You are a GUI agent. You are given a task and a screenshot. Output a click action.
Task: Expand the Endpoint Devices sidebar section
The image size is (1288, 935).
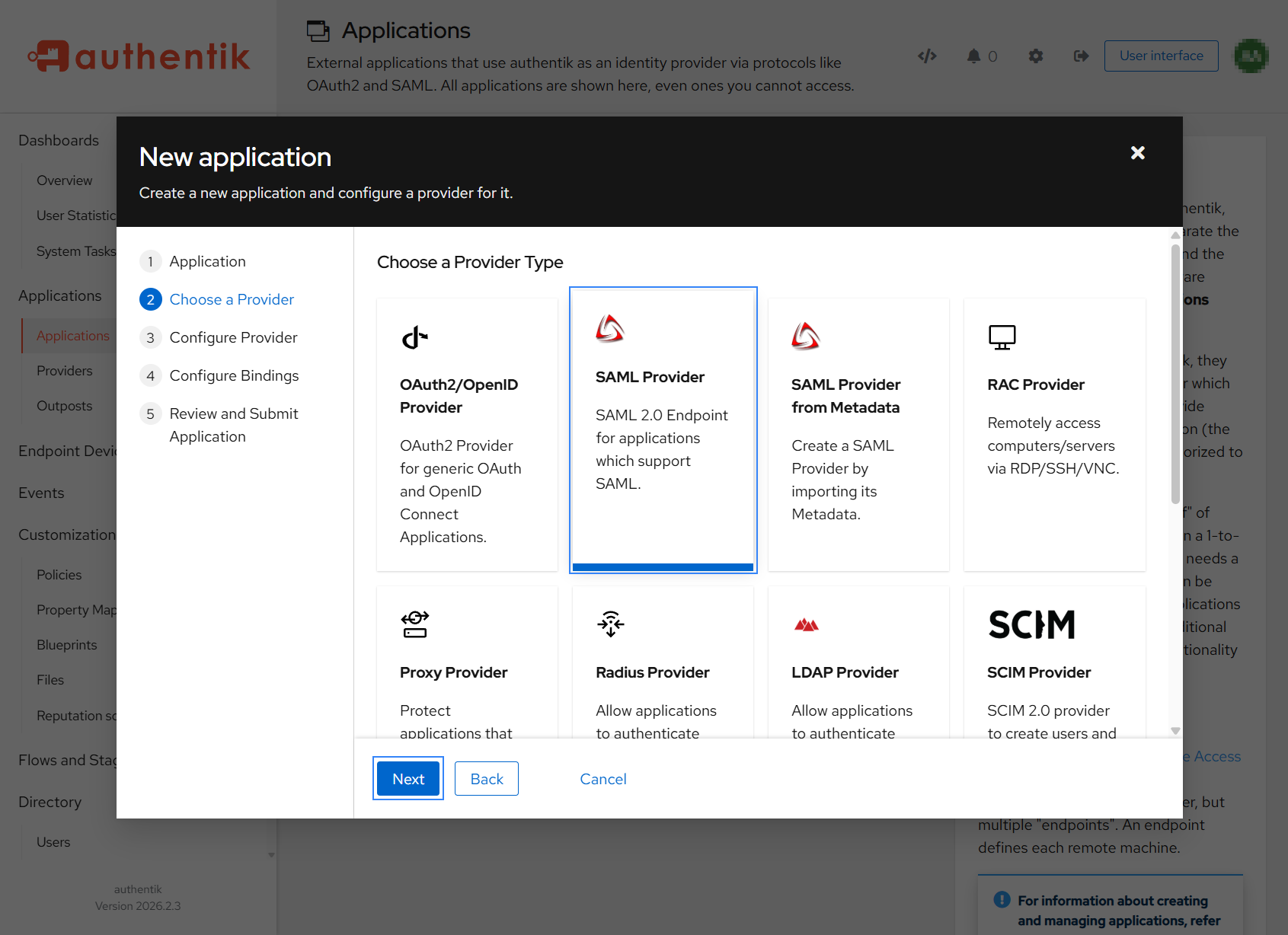(67, 451)
